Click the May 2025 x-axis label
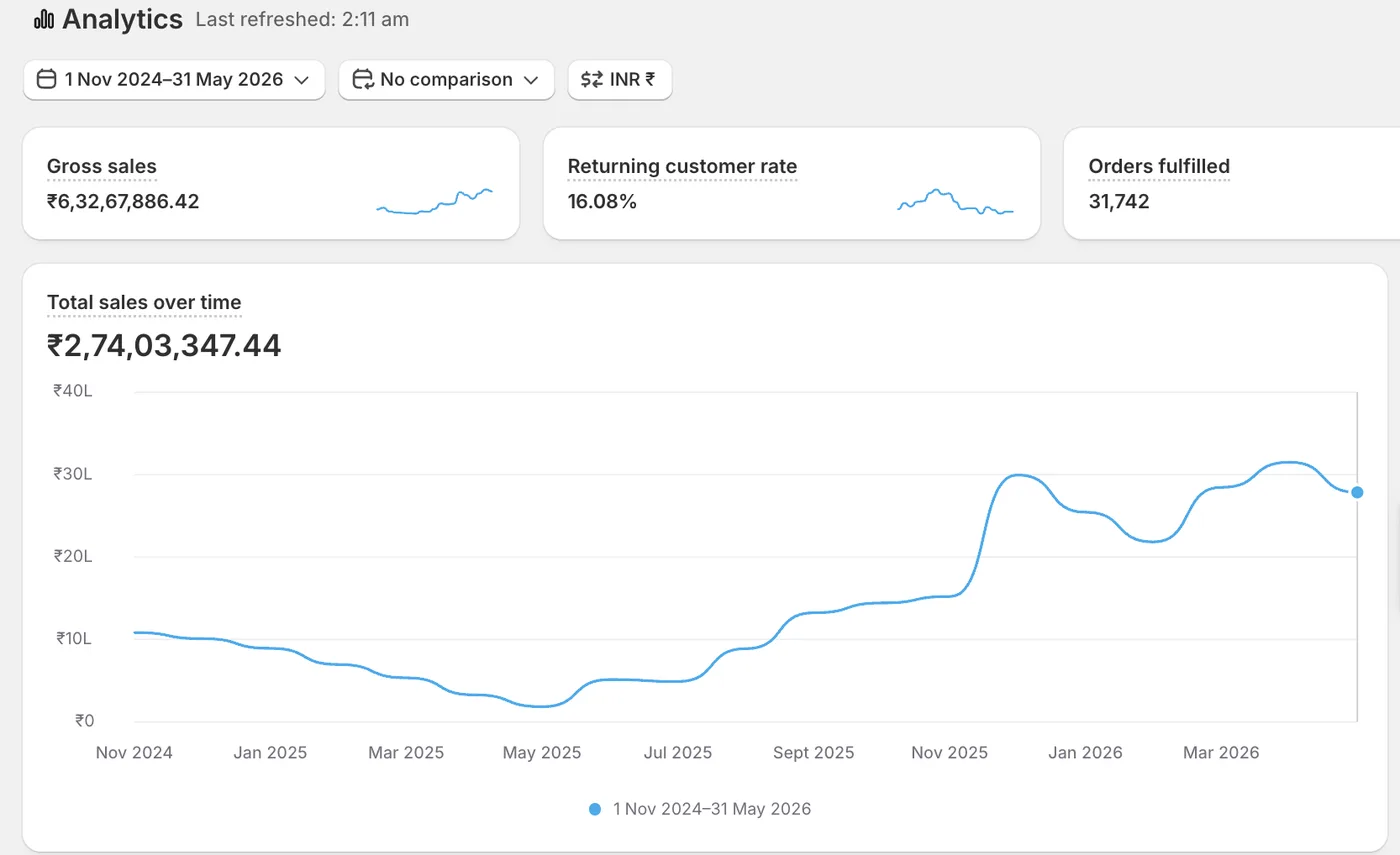 pos(542,753)
